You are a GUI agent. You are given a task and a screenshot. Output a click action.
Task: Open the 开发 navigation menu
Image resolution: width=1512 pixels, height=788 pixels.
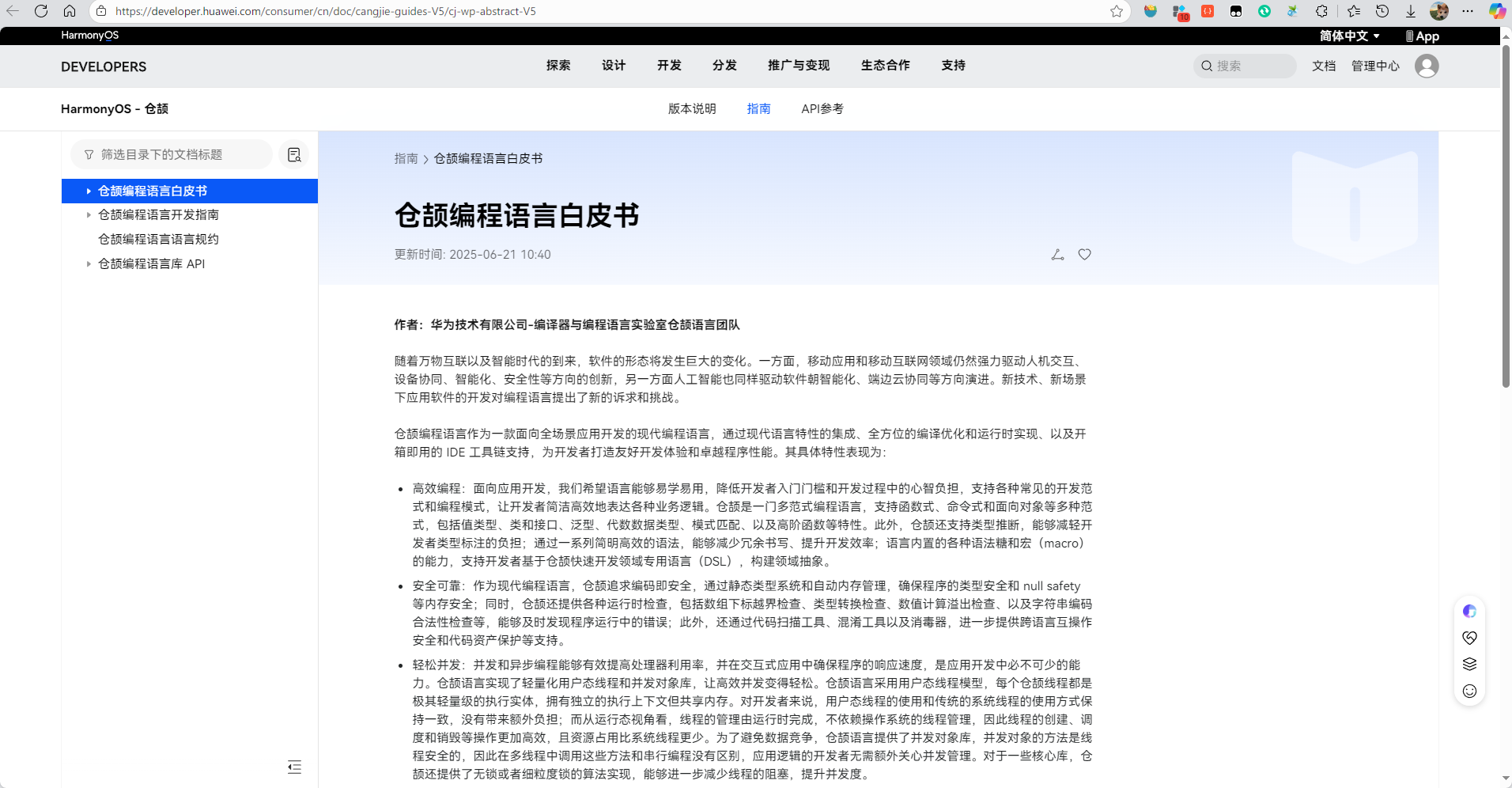click(669, 66)
